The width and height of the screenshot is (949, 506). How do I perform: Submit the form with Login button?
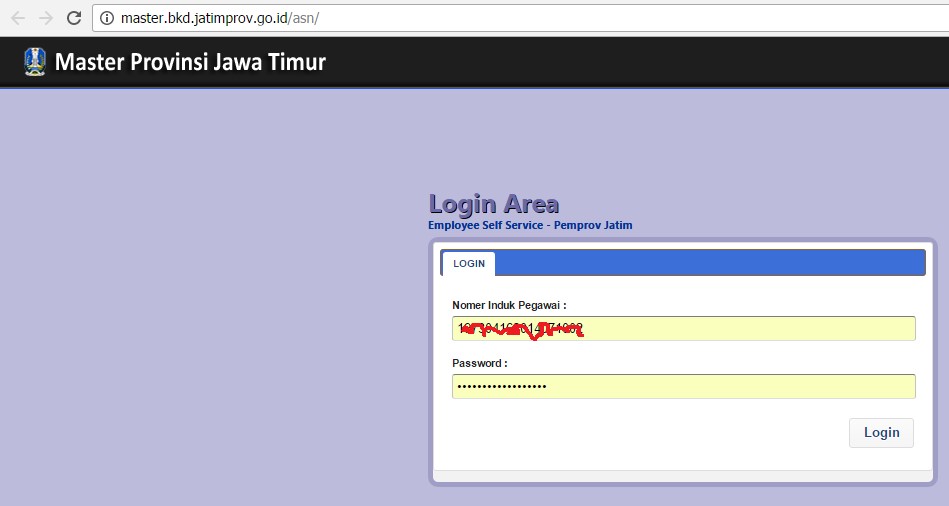(x=881, y=433)
